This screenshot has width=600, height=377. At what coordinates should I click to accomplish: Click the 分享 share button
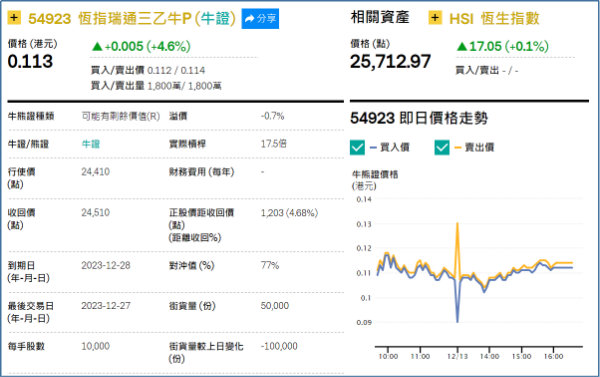pyautogui.click(x=260, y=18)
